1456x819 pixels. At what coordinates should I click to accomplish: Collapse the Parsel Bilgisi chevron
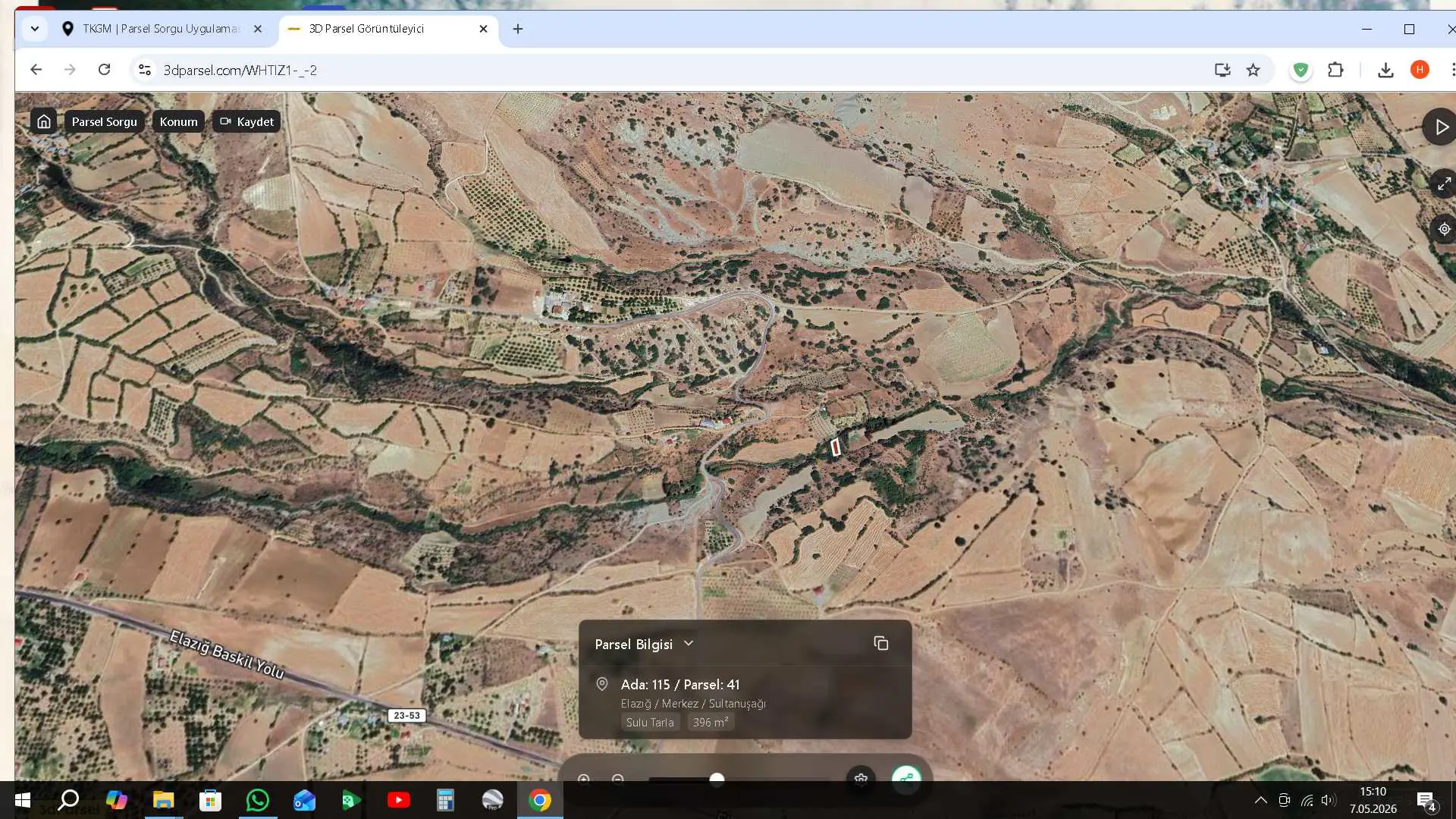[x=689, y=644]
